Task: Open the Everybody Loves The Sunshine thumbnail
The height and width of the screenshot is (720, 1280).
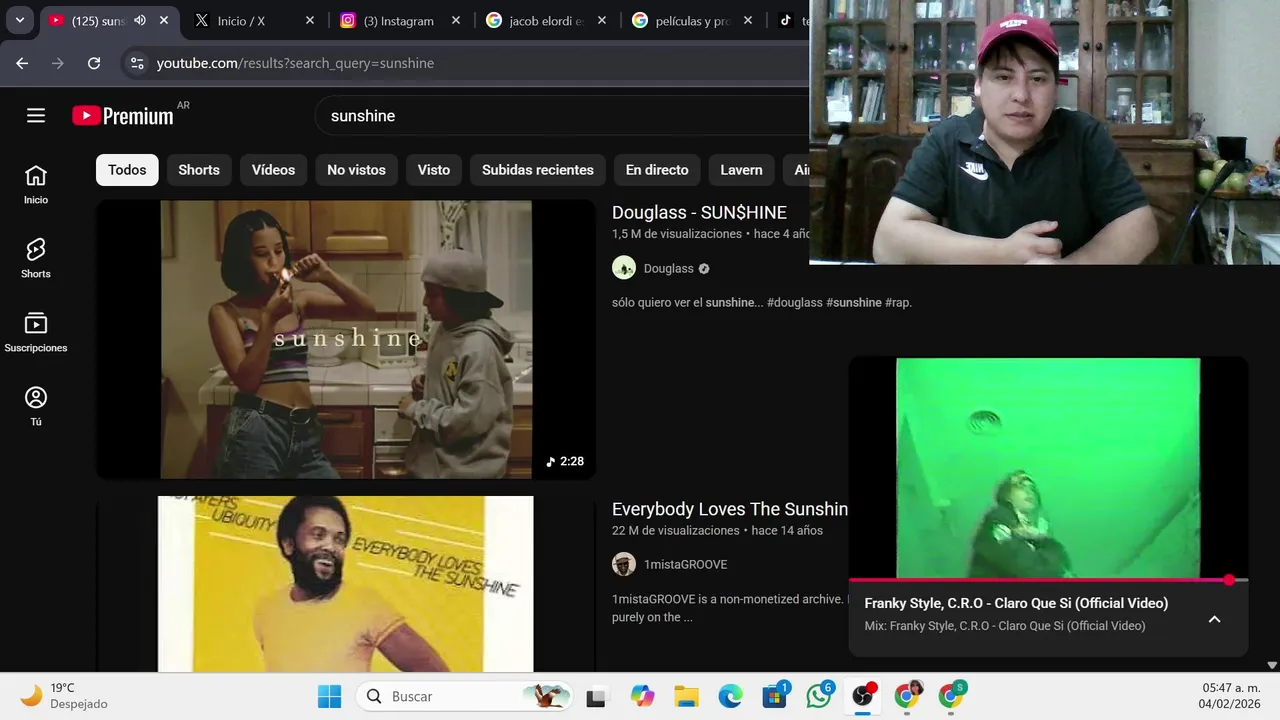Action: (x=346, y=584)
